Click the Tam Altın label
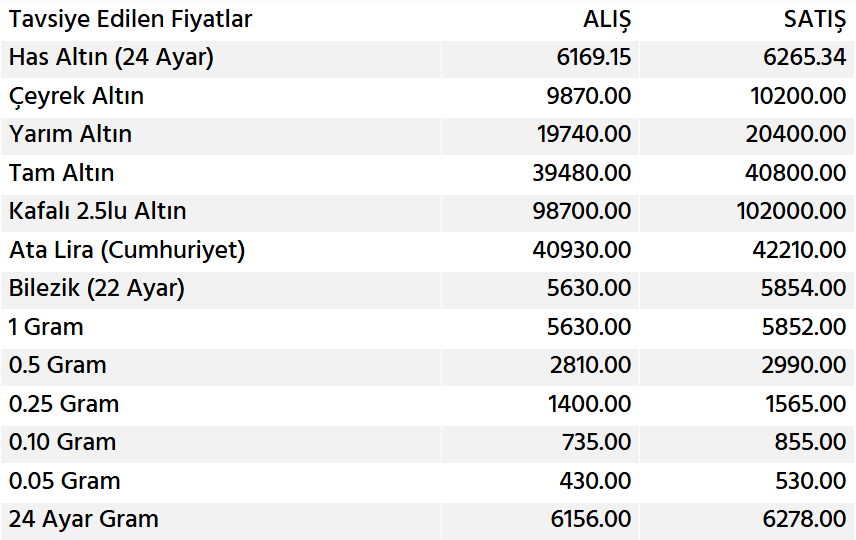Image resolution: width=856 pixels, height=540 pixels. (x=61, y=173)
